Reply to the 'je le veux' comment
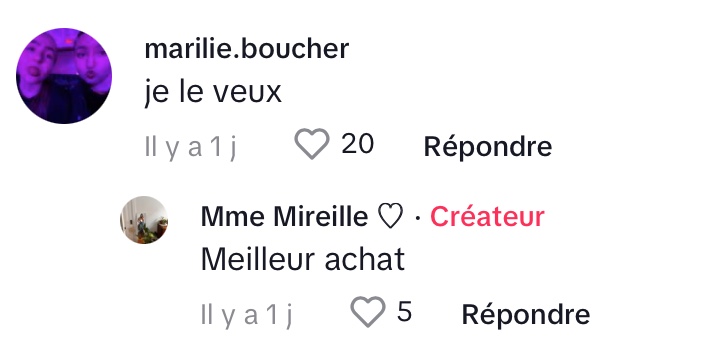706x364 pixels. click(488, 146)
